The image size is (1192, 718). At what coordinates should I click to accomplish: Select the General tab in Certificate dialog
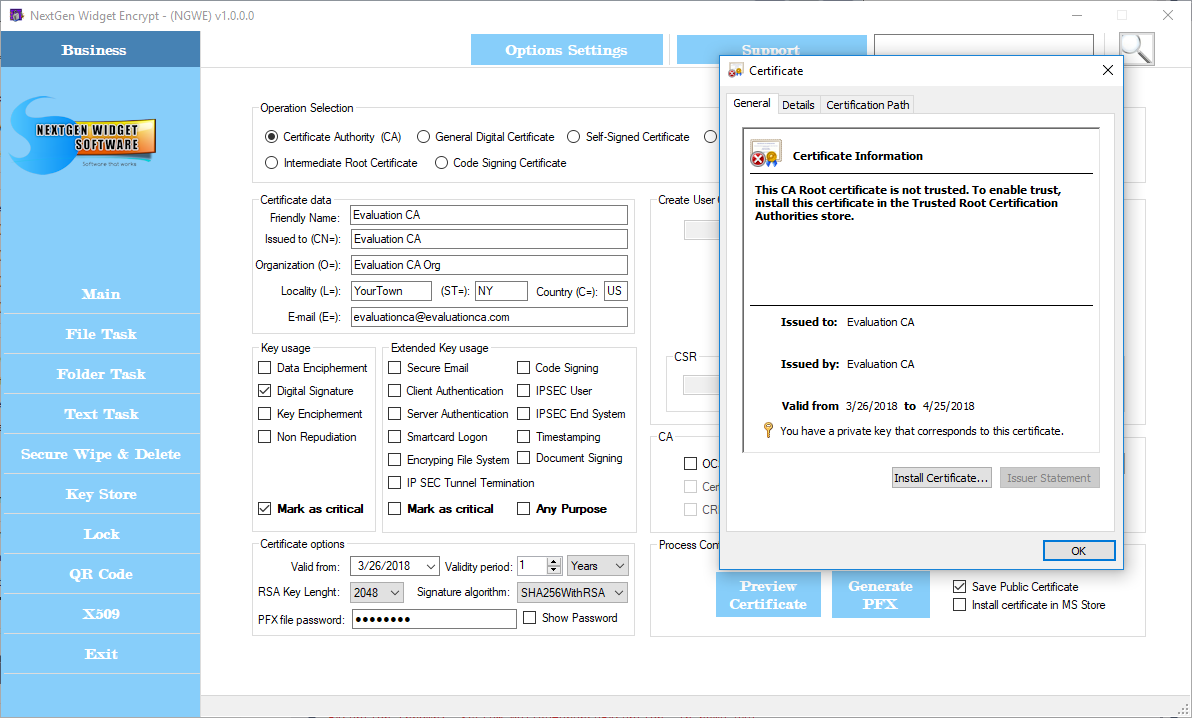(752, 103)
